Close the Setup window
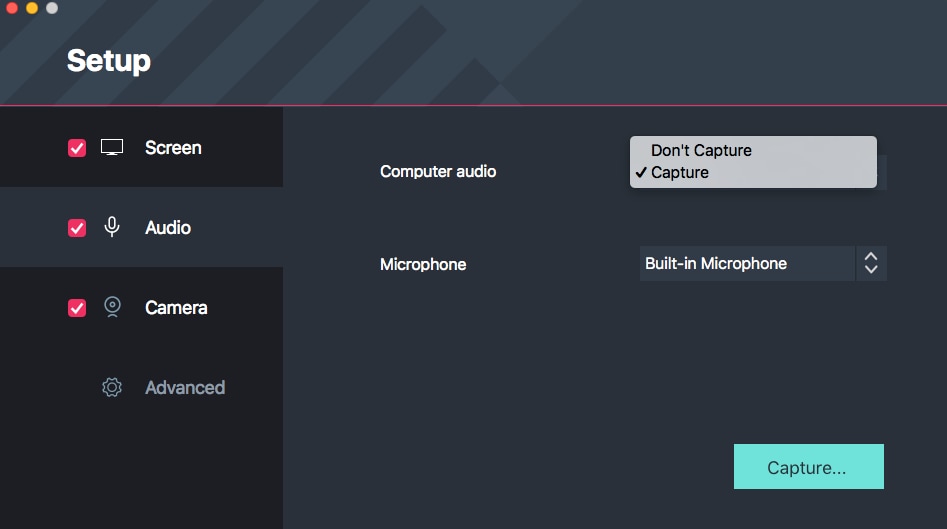Viewport: 947px width, 529px height. (x=12, y=8)
